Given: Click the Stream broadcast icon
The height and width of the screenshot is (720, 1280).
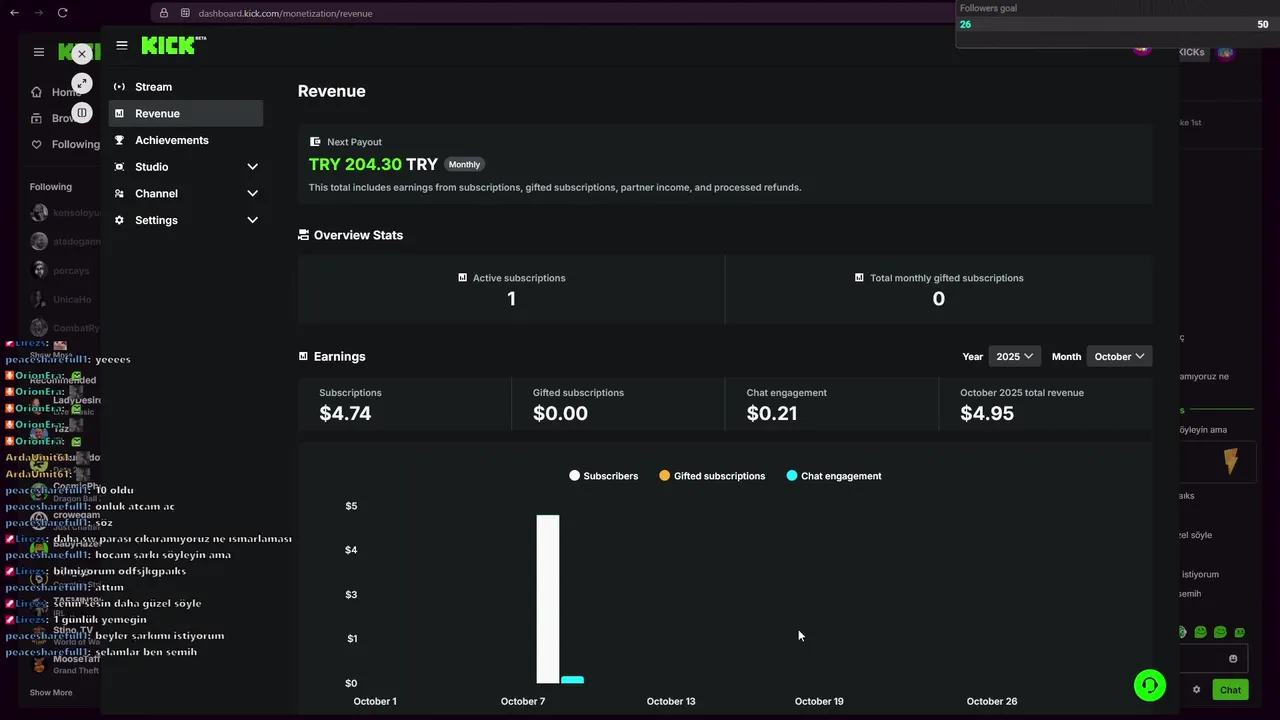Looking at the screenshot, I should coord(119,87).
